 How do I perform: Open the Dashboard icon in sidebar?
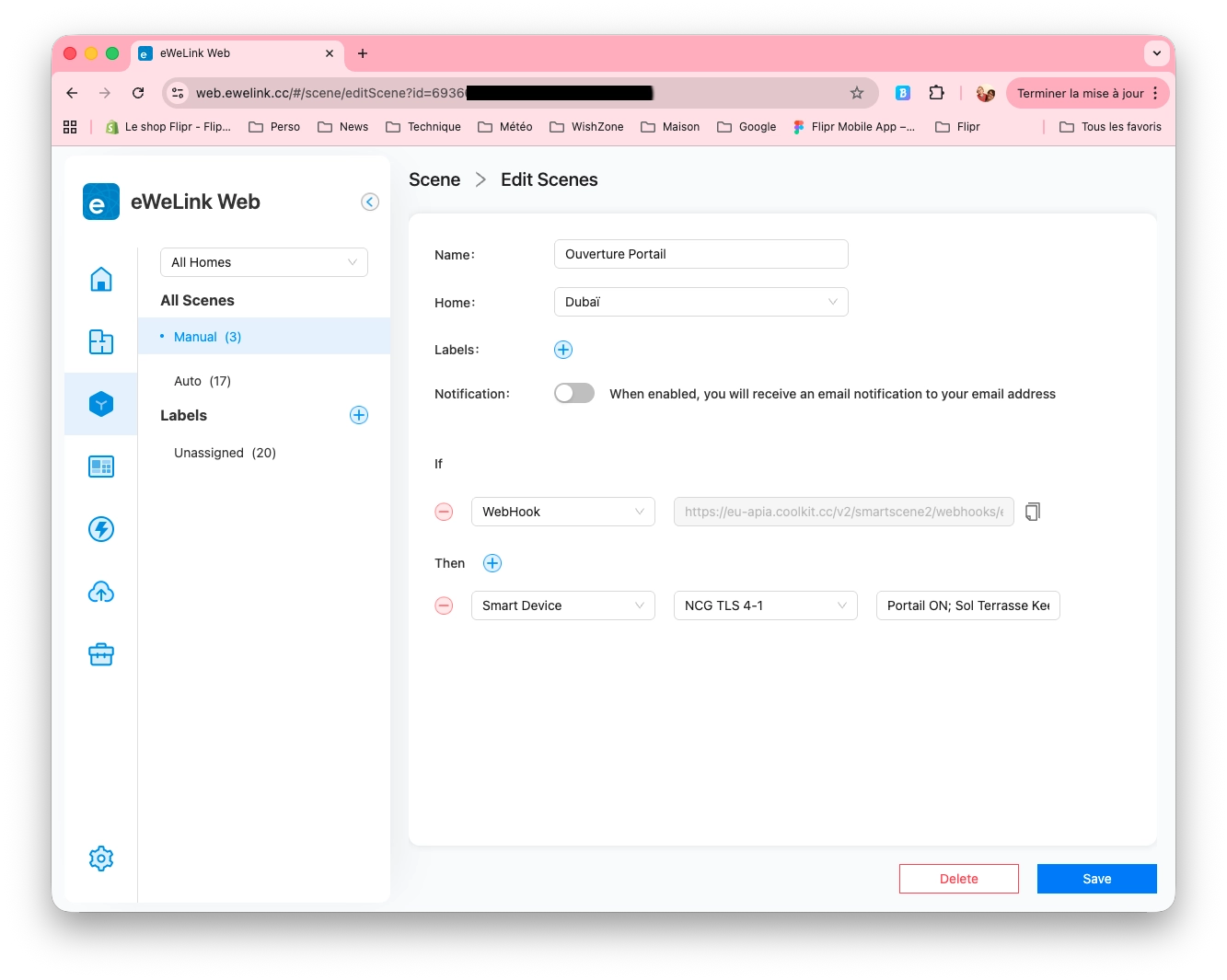click(100, 467)
